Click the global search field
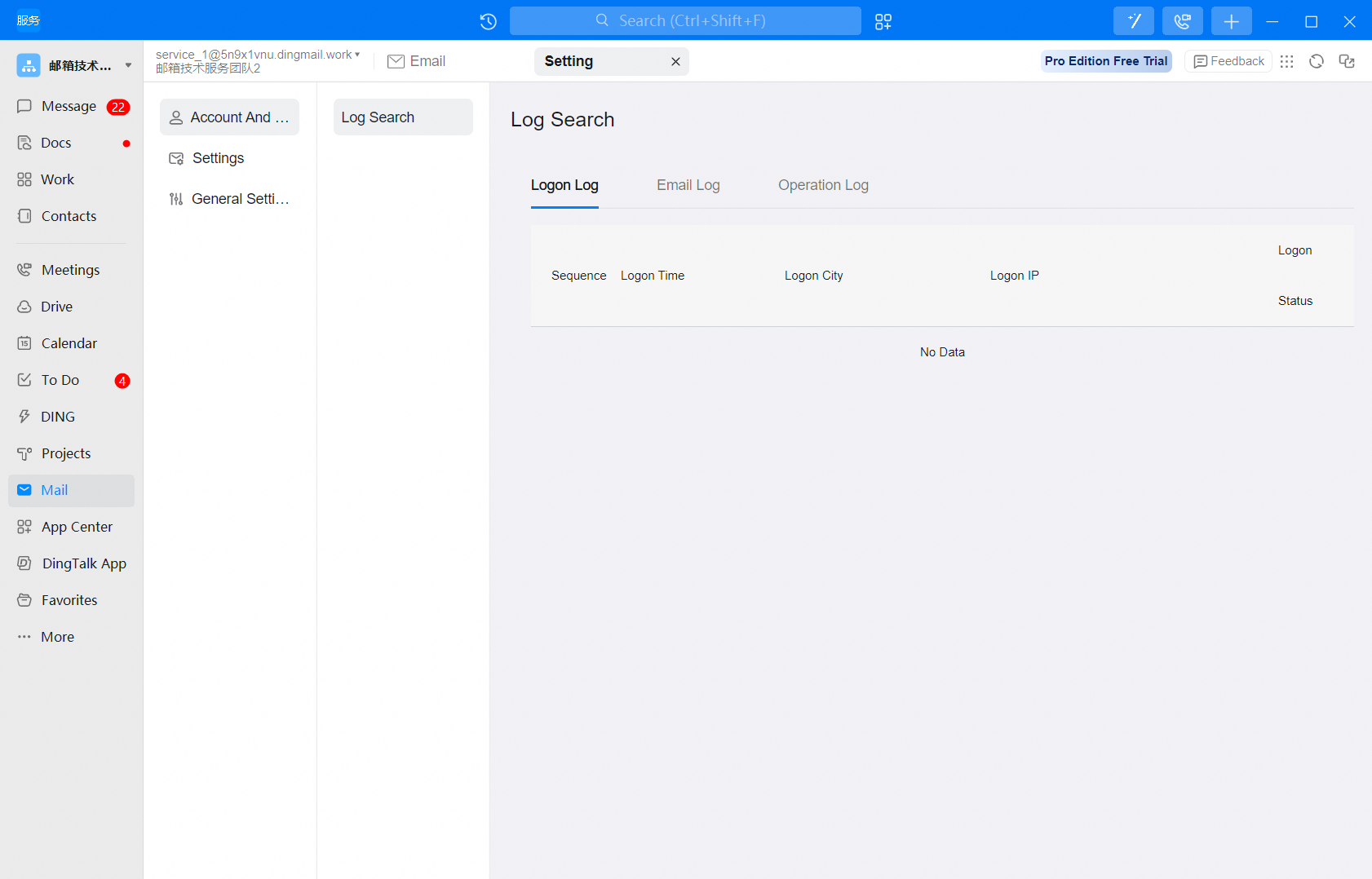 pyautogui.click(x=685, y=21)
